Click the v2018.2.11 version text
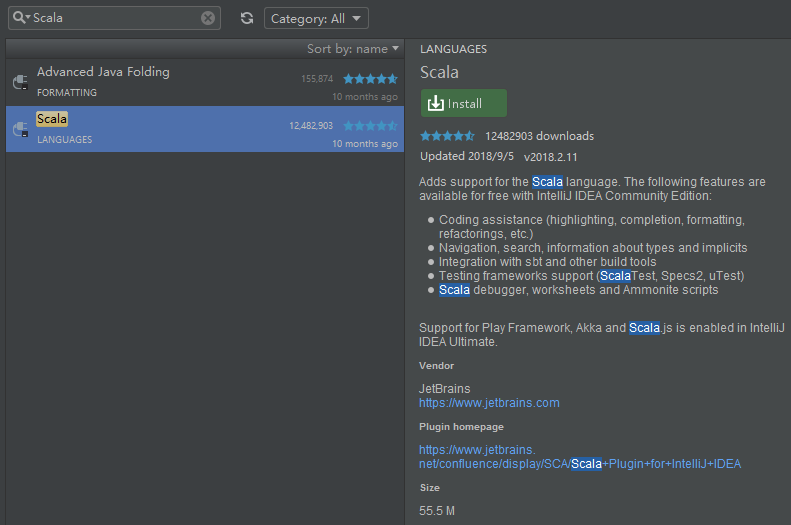 point(550,157)
